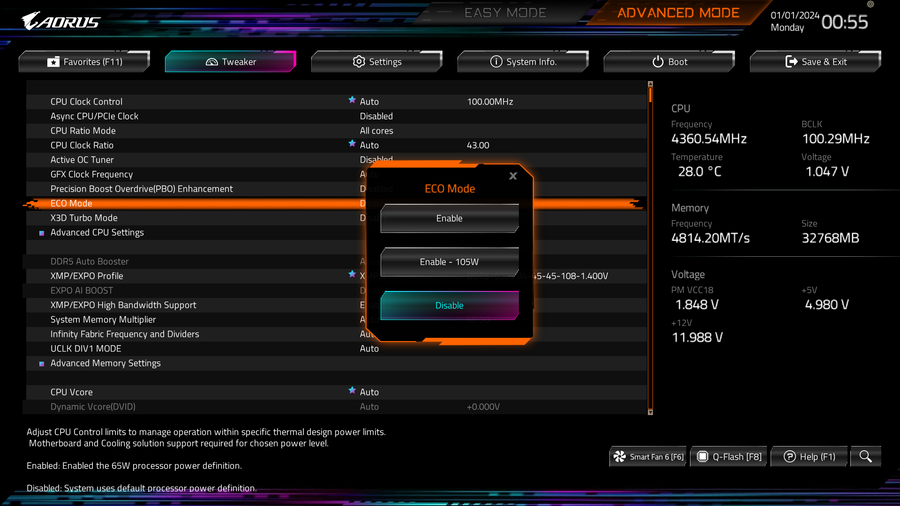Switch to Easy Mode
Image resolution: width=900 pixels, height=506 pixels.
click(x=505, y=13)
